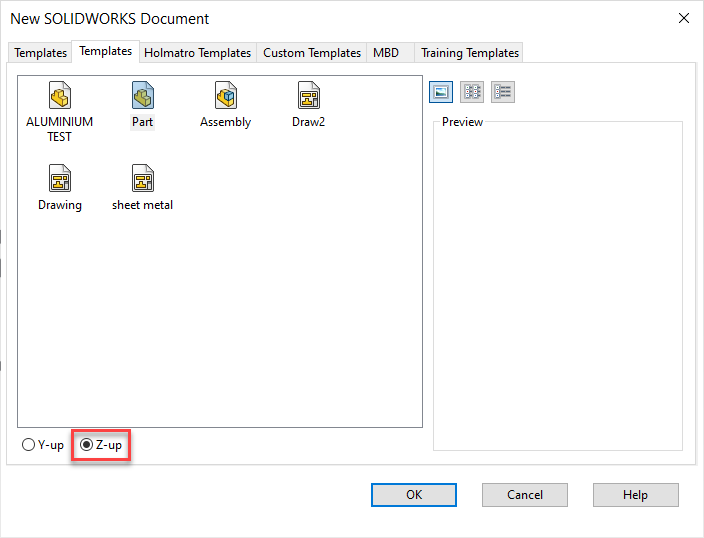This screenshot has width=704, height=538.
Task: Enable the Y-up orientation option
Action: [x=29, y=445]
